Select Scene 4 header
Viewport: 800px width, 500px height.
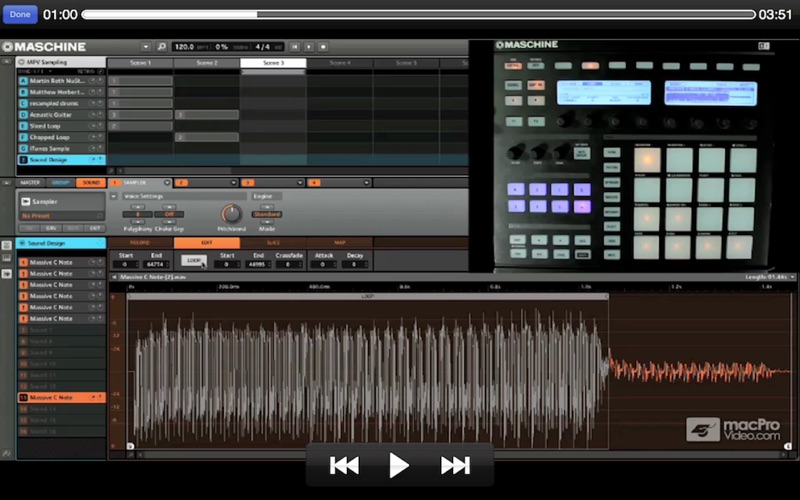[x=339, y=63]
